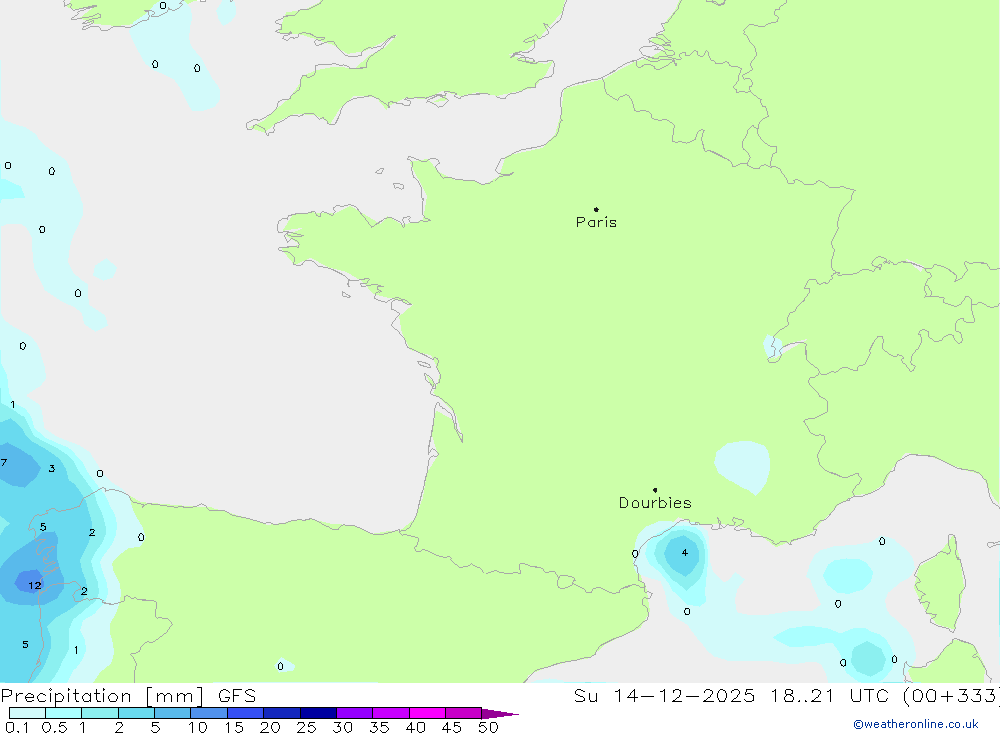Click the 25 legend scale label
The image size is (1000, 733).
(x=307, y=727)
